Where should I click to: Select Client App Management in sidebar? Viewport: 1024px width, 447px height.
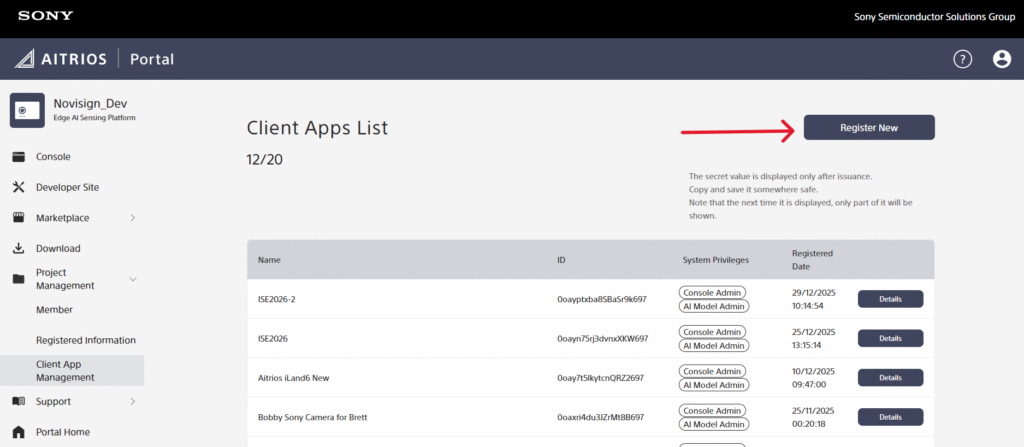point(66,370)
